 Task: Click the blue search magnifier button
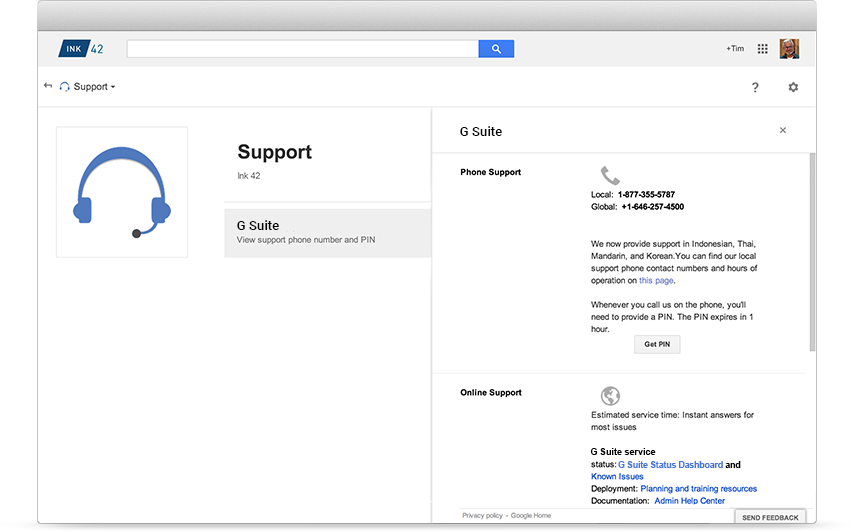496,49
